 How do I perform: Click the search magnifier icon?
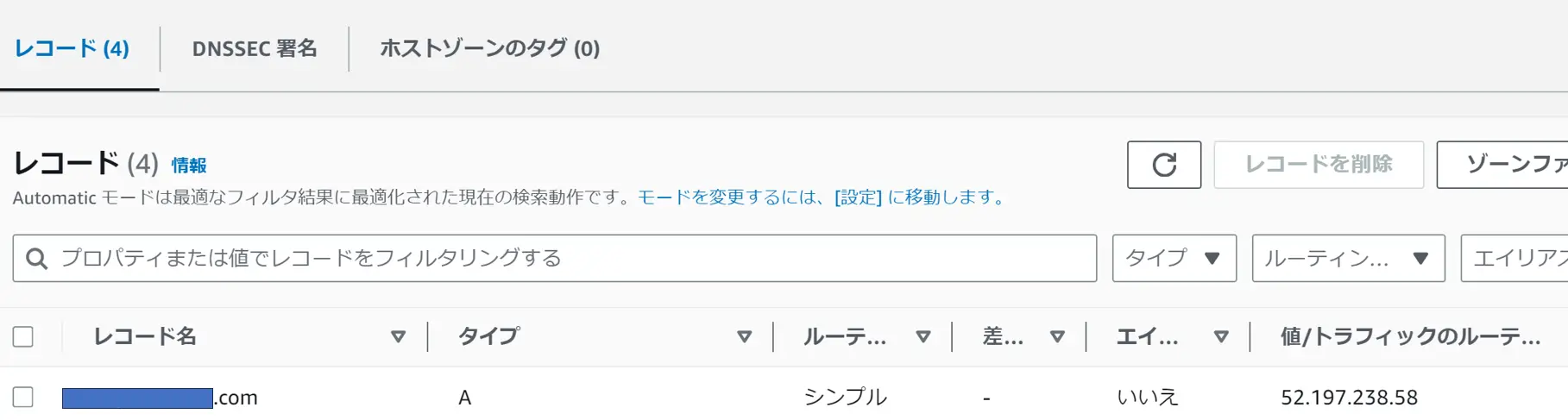tap(36, 259)
